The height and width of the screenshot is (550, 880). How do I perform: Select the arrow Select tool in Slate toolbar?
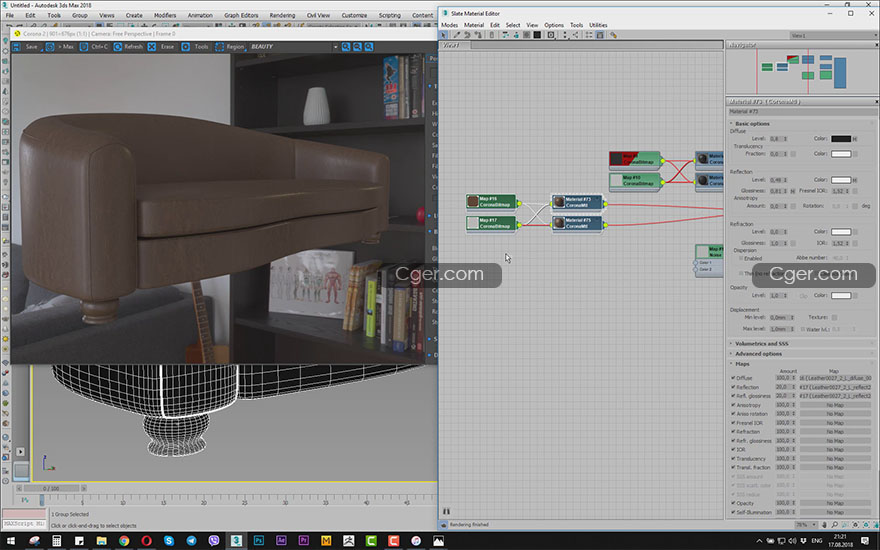[443, 35]
